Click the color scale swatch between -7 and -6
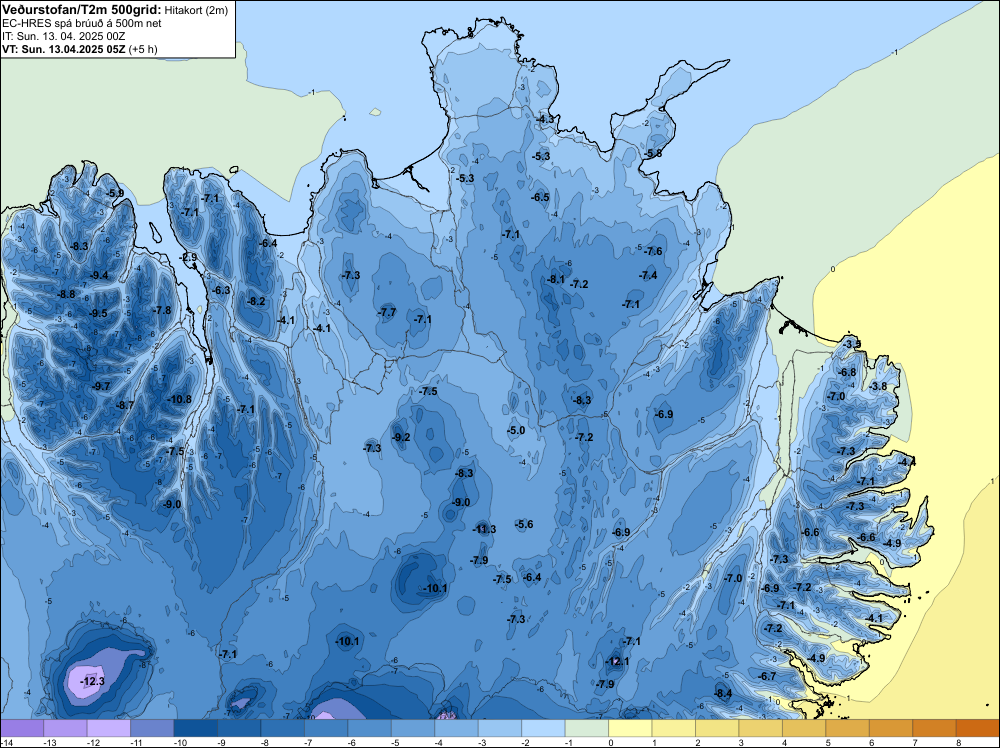 (326, 728)
